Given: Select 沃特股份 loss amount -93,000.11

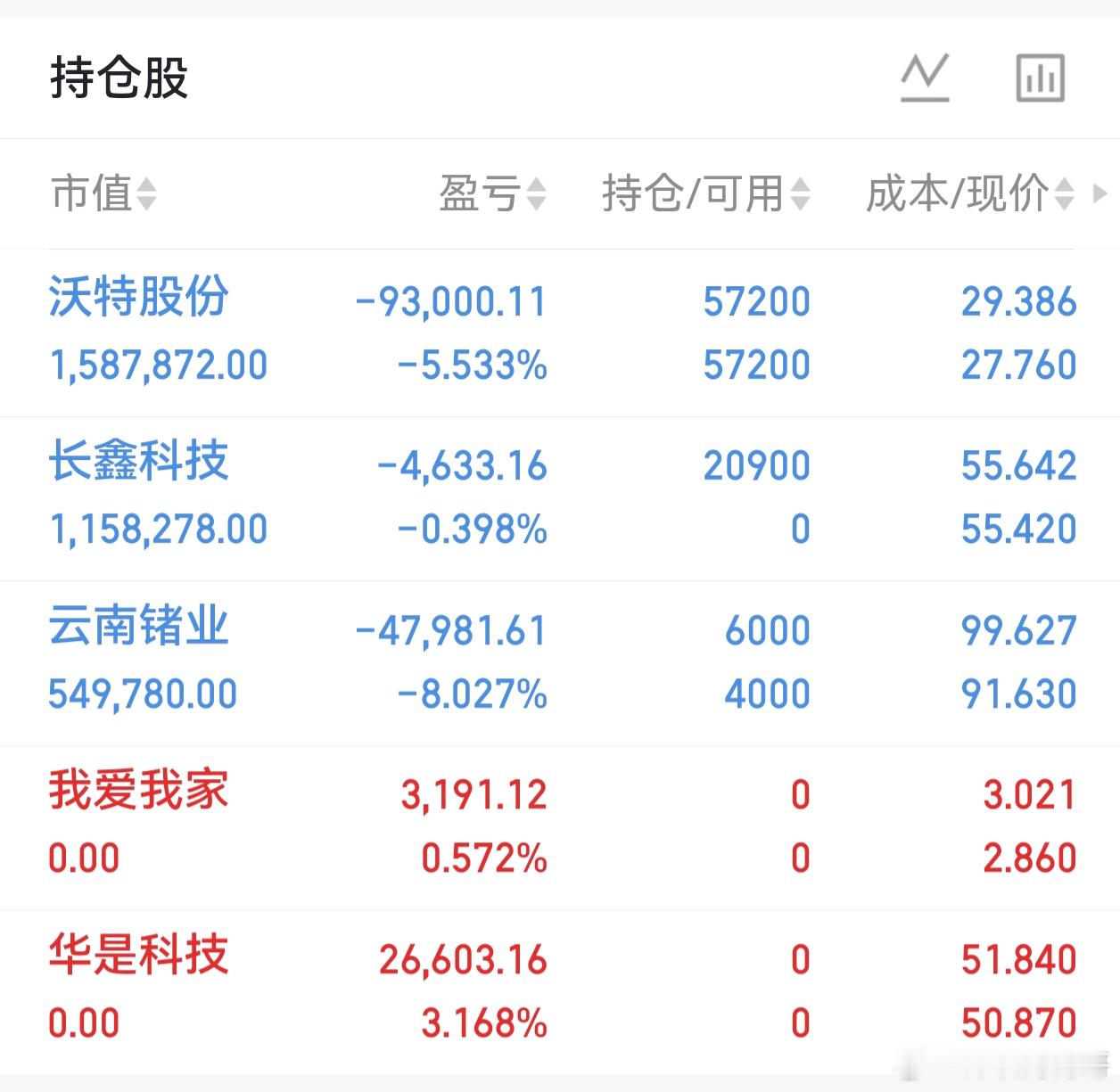Looking at the screenshot, I should (450, 301).
